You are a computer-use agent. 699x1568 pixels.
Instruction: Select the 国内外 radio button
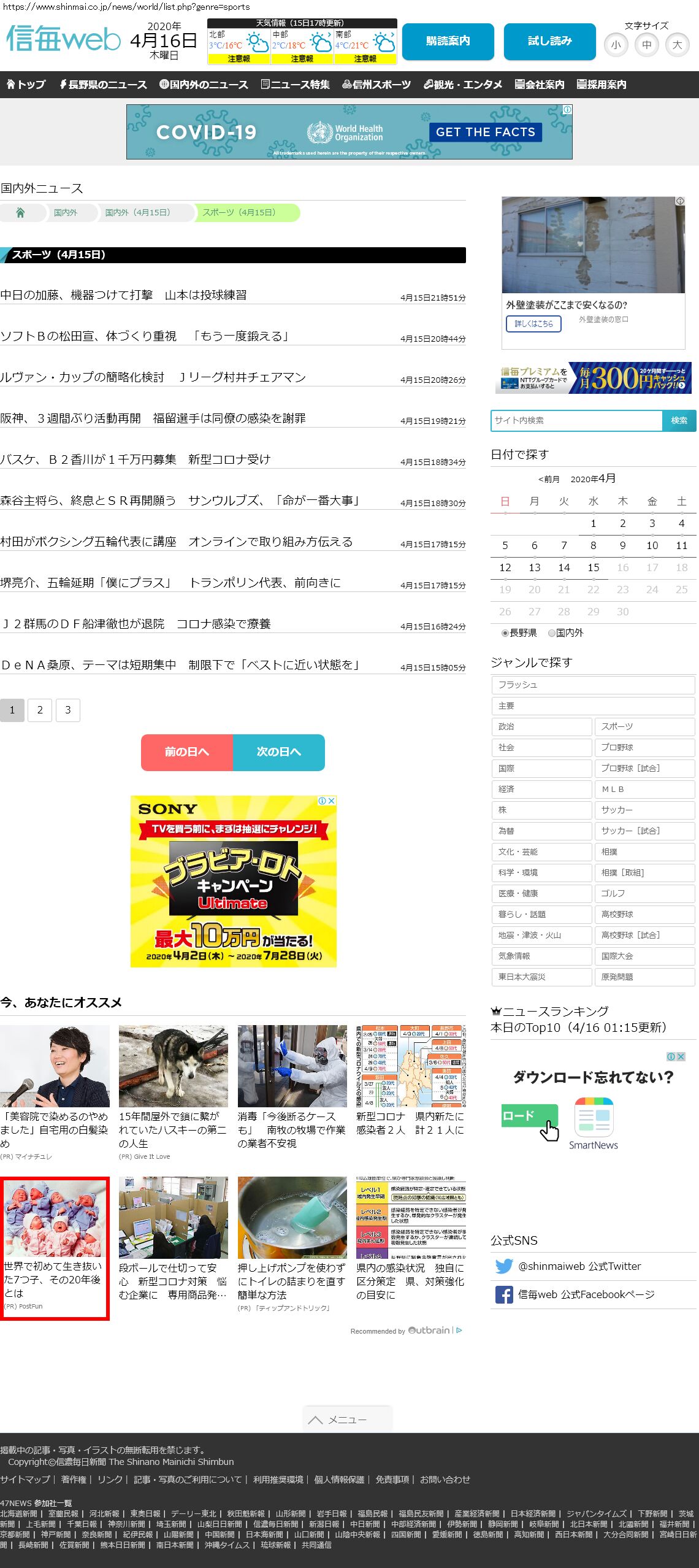(552, 633)
